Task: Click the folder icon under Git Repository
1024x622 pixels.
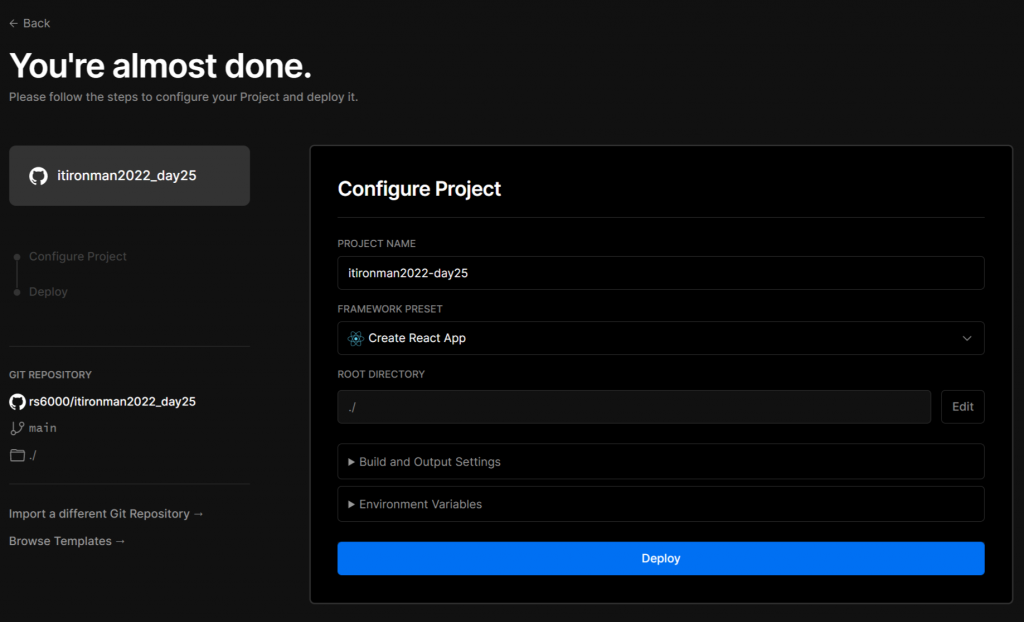Action: pos(18,455)
